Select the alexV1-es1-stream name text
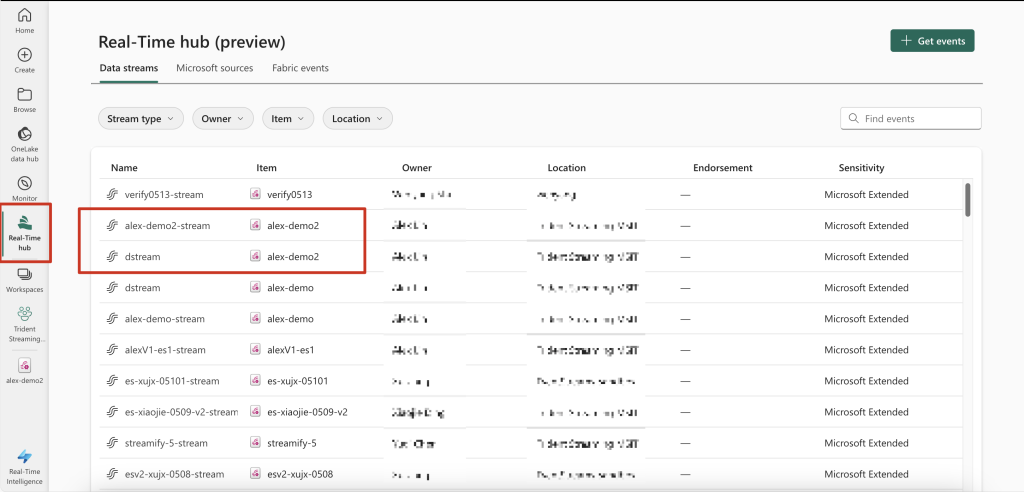 pos(165,350)
